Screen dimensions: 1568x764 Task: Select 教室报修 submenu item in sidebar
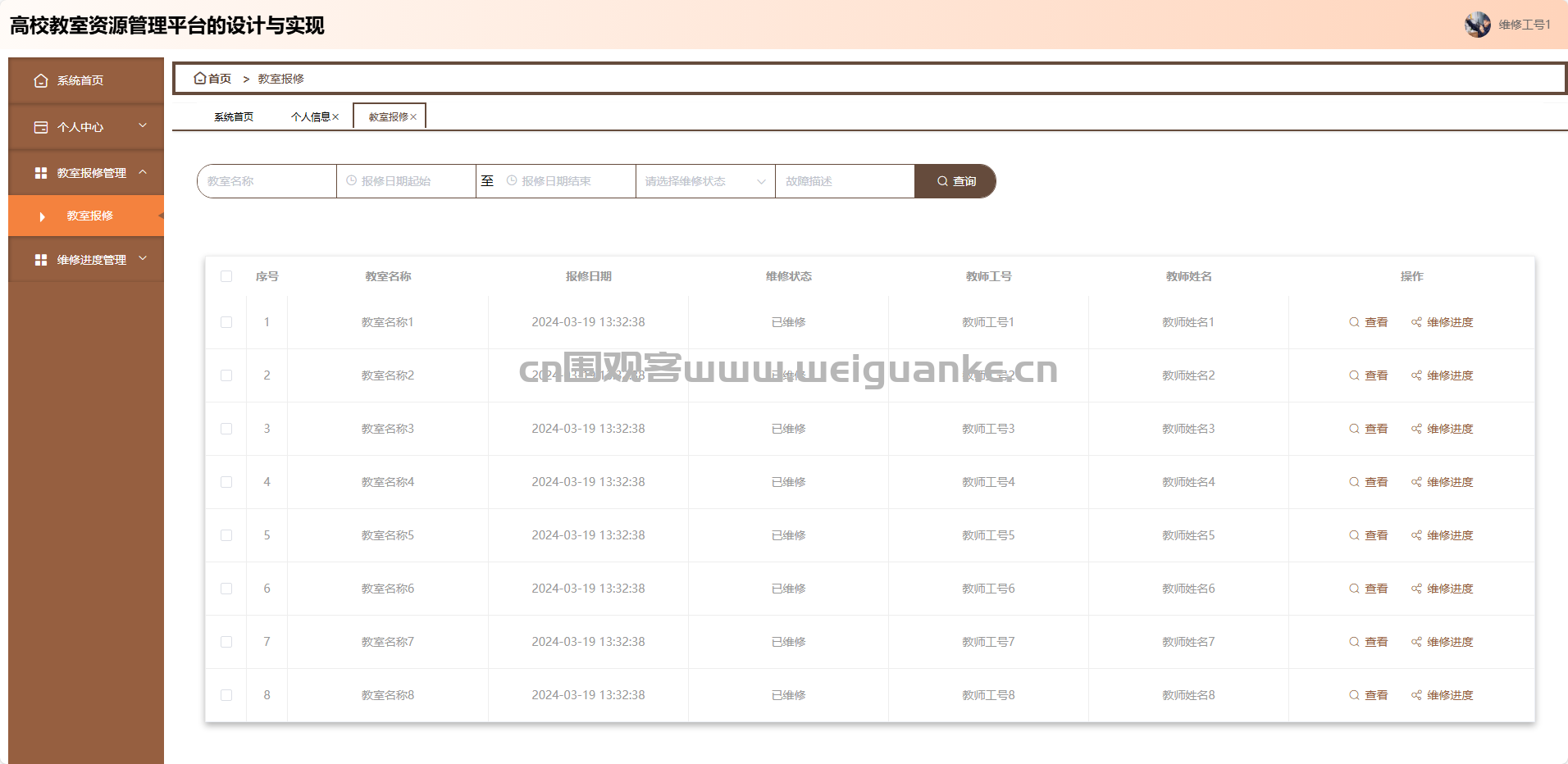(x=90, y=216)
